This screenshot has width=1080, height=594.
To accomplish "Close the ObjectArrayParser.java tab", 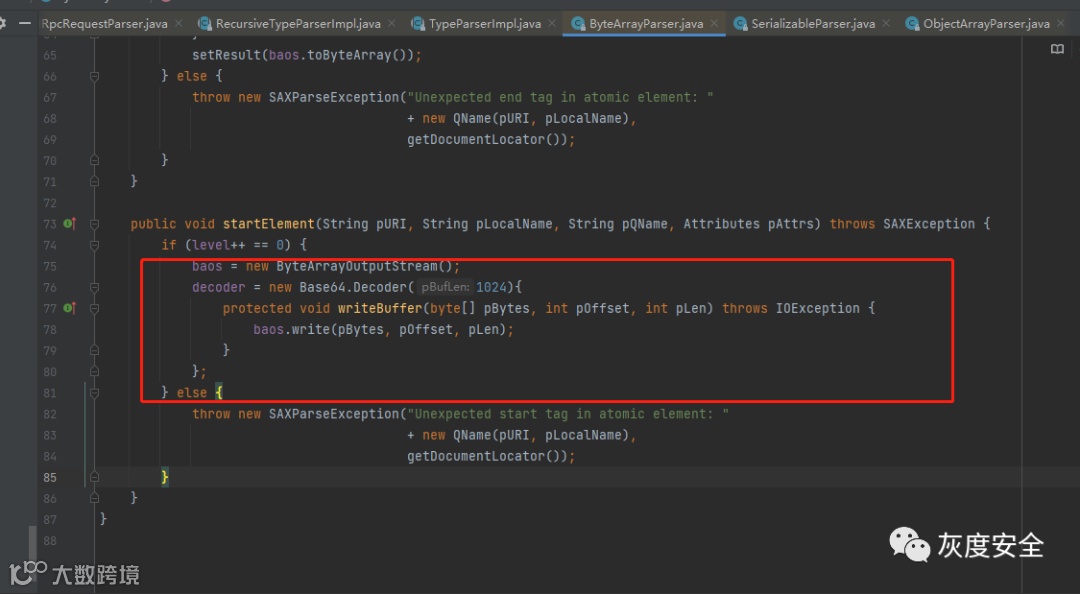I will pyautogui.click(x=1061, y=23).
